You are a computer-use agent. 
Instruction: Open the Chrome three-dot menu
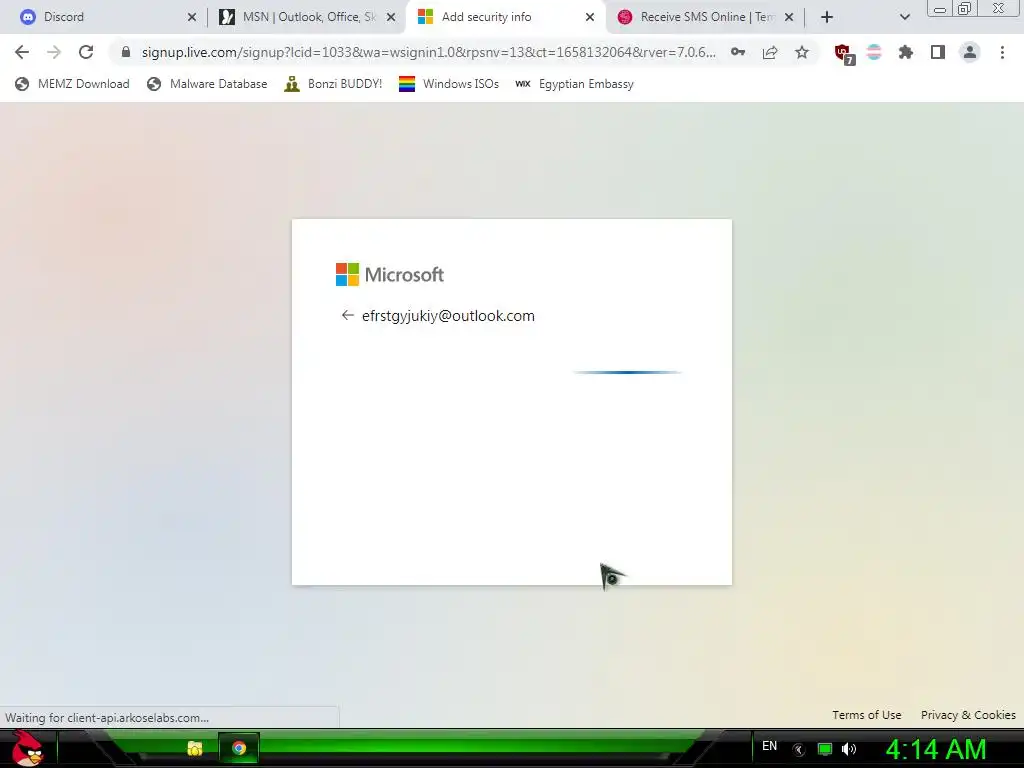coord(1002,52)
